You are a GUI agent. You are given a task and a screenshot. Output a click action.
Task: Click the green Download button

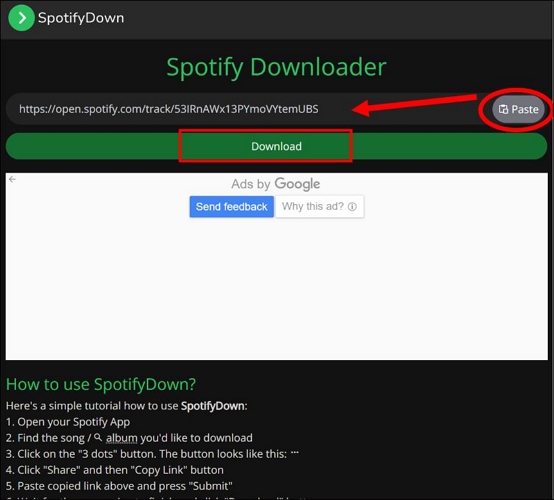click(276, 146)
